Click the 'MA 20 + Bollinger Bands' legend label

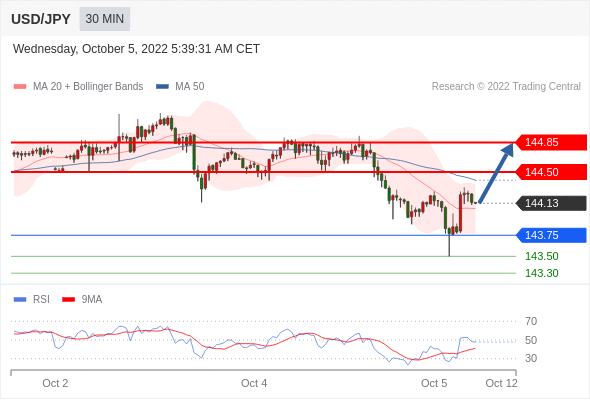(88, 87)
